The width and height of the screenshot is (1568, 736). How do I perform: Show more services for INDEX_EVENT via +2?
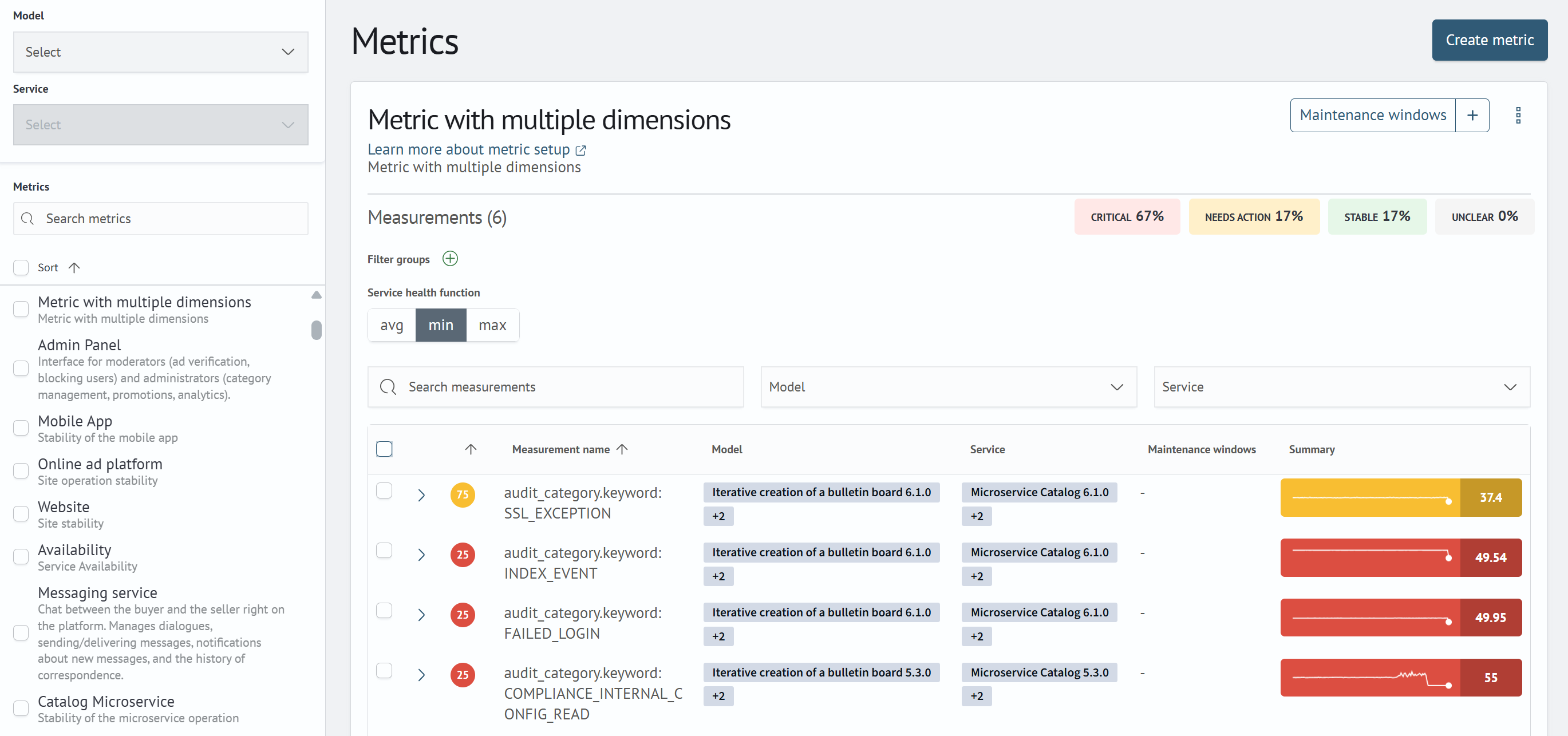976,576
